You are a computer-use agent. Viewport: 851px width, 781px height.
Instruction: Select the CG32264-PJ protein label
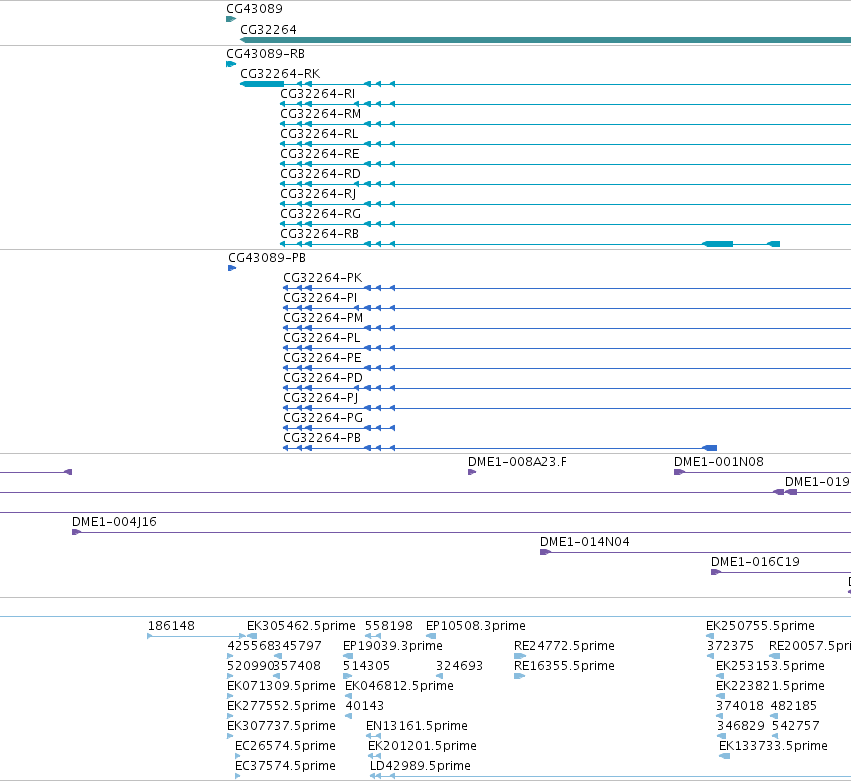321,398
